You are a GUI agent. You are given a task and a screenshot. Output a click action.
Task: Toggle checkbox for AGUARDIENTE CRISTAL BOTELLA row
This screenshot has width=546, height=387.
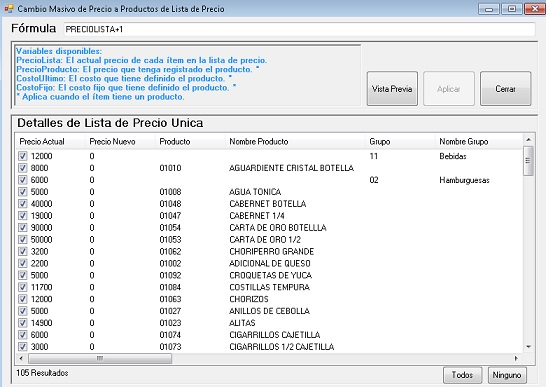[x=23, y=168]
